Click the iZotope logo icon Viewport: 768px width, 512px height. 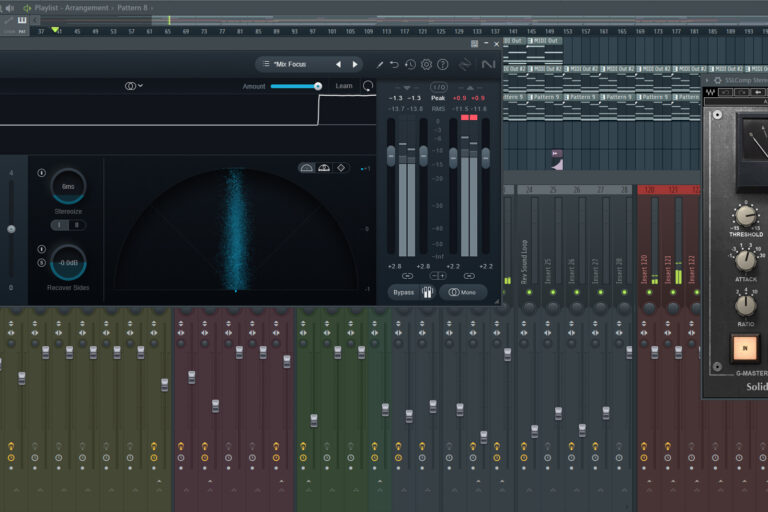click(x=465, y=65)
